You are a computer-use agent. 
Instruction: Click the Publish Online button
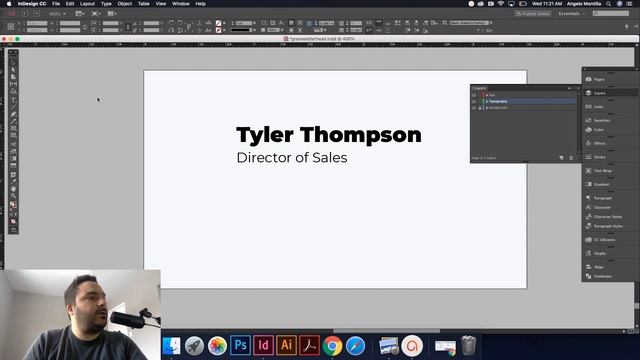(533, 13)
